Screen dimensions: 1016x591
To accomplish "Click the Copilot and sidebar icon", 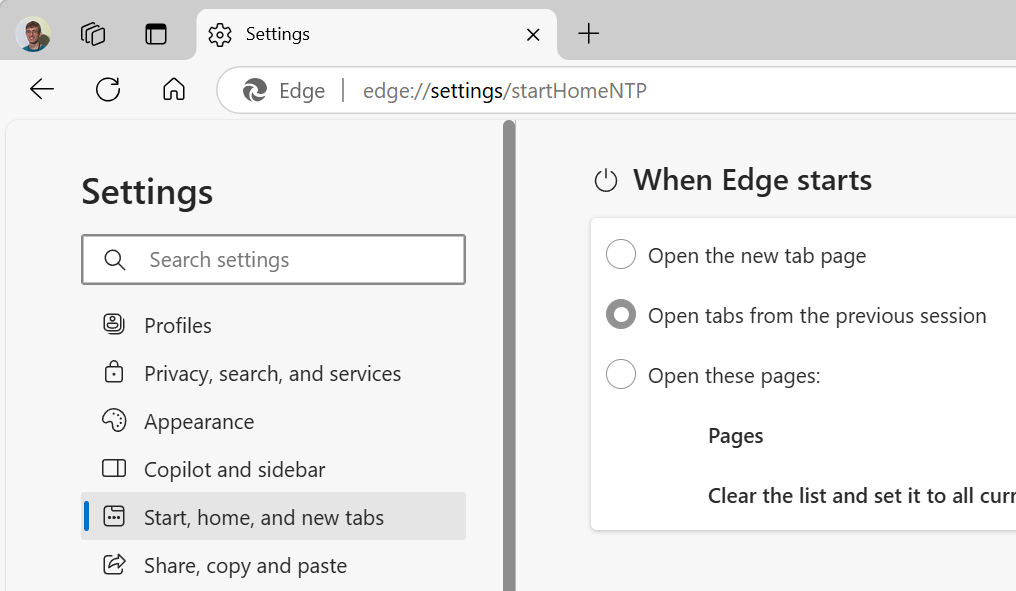I will point(114,469).
